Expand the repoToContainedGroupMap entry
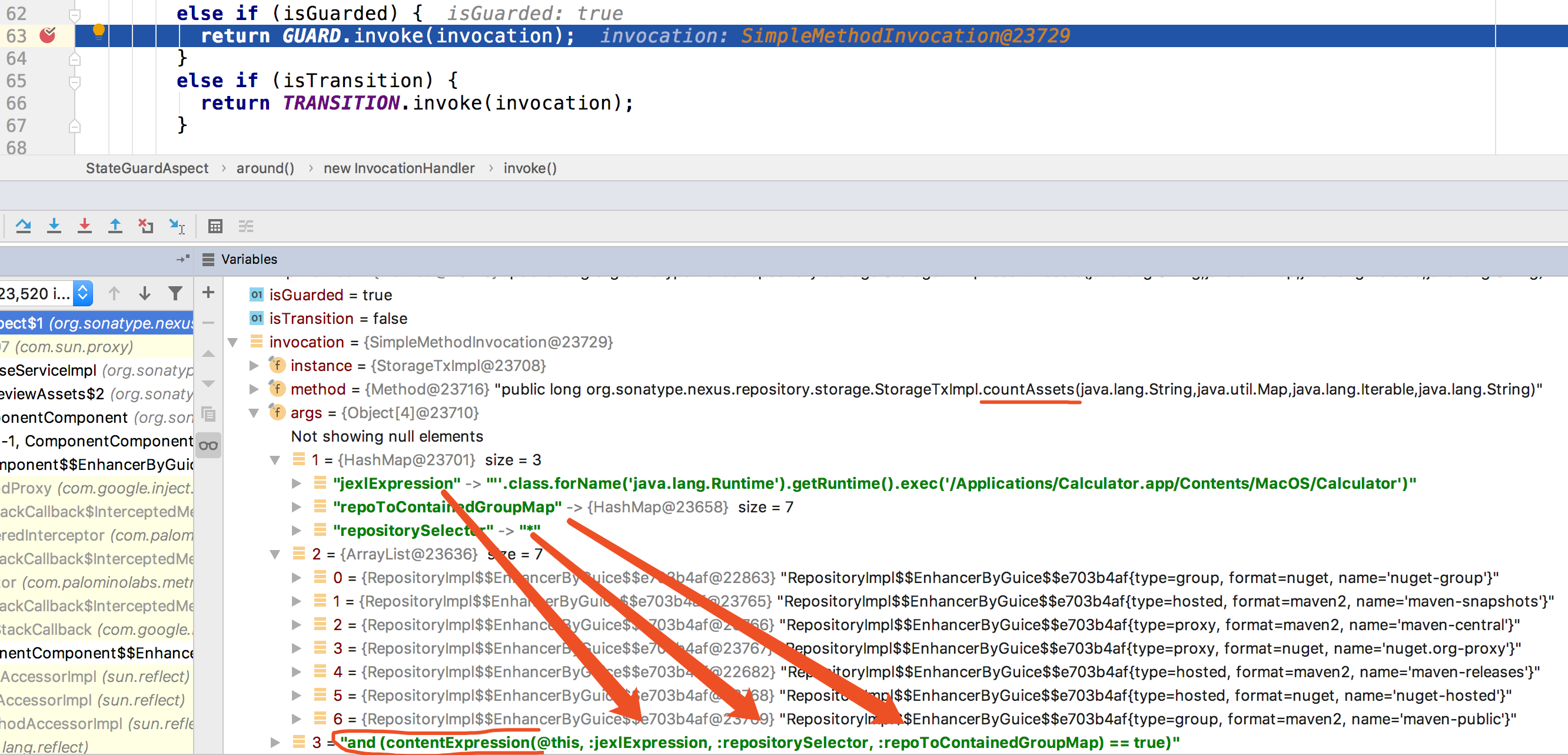 coord(297,507)
